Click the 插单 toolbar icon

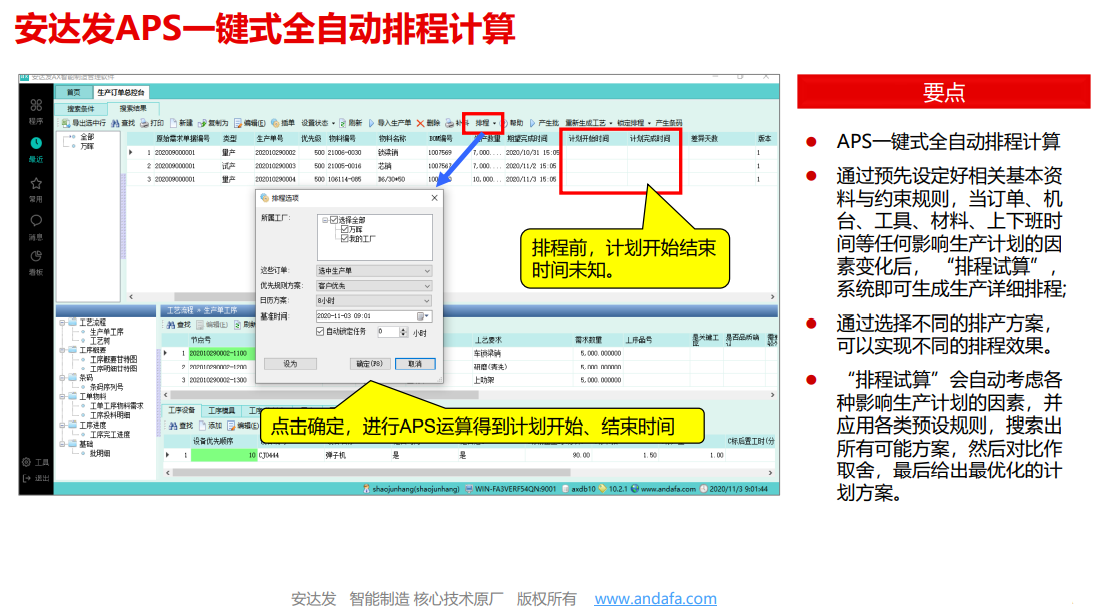tap(275, 123)
